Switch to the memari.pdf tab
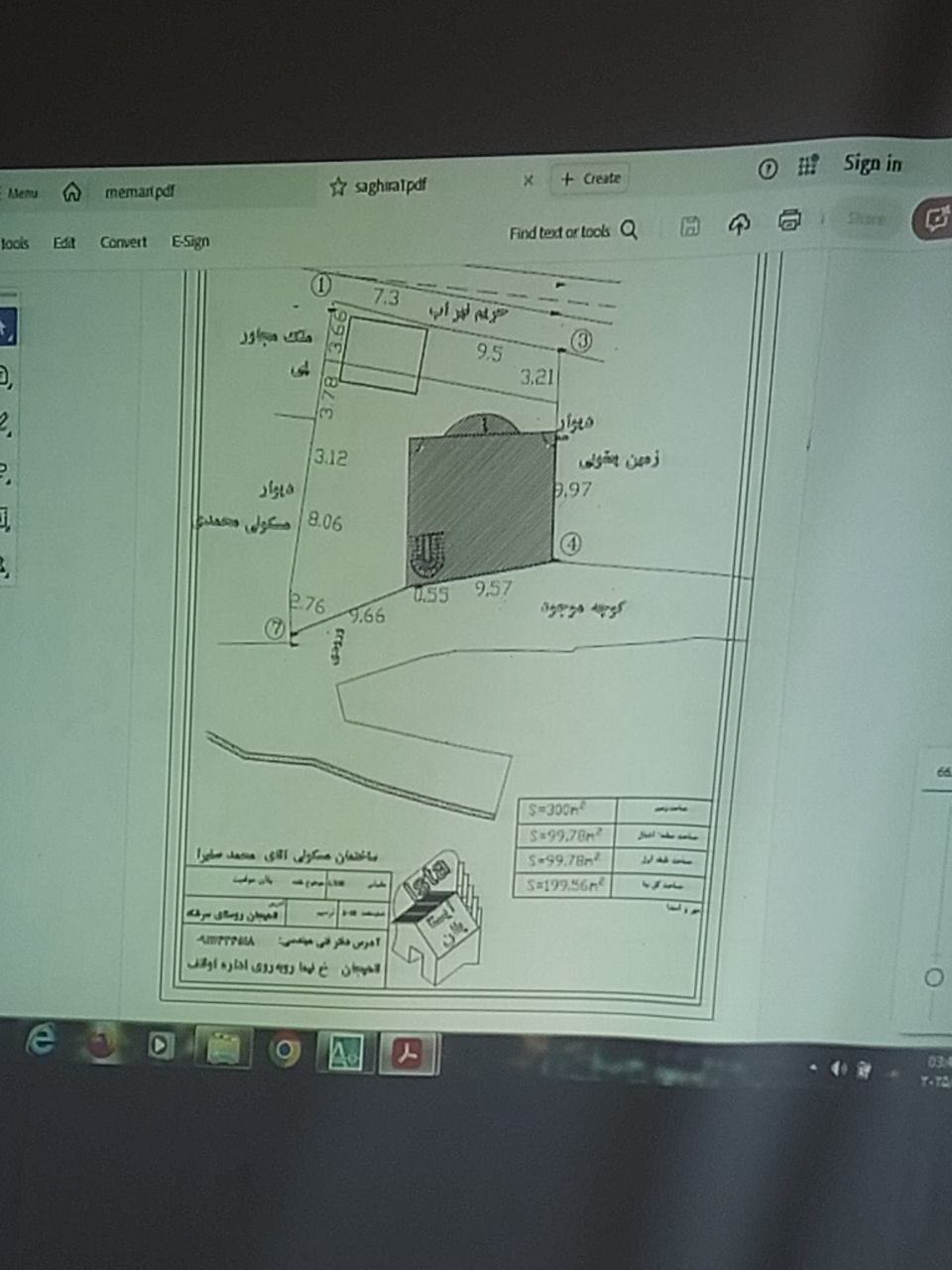 click(x=139, y=190)
